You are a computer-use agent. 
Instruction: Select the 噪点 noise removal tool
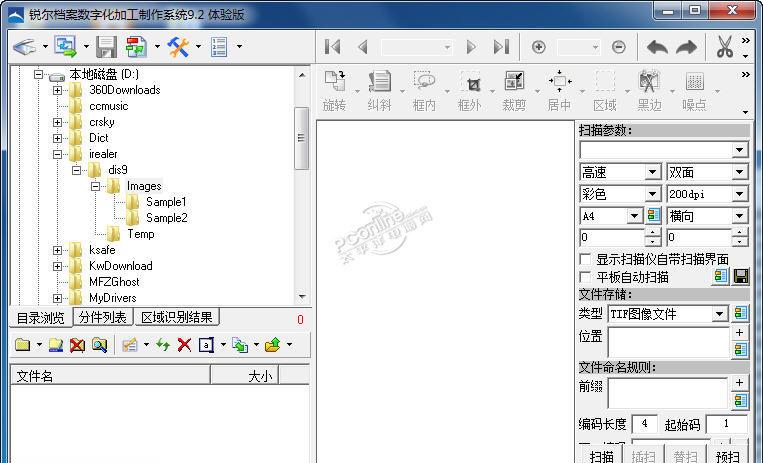pos(694,91)
